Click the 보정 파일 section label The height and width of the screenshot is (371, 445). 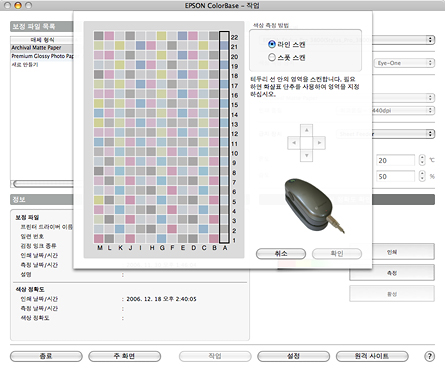[27, 217]
